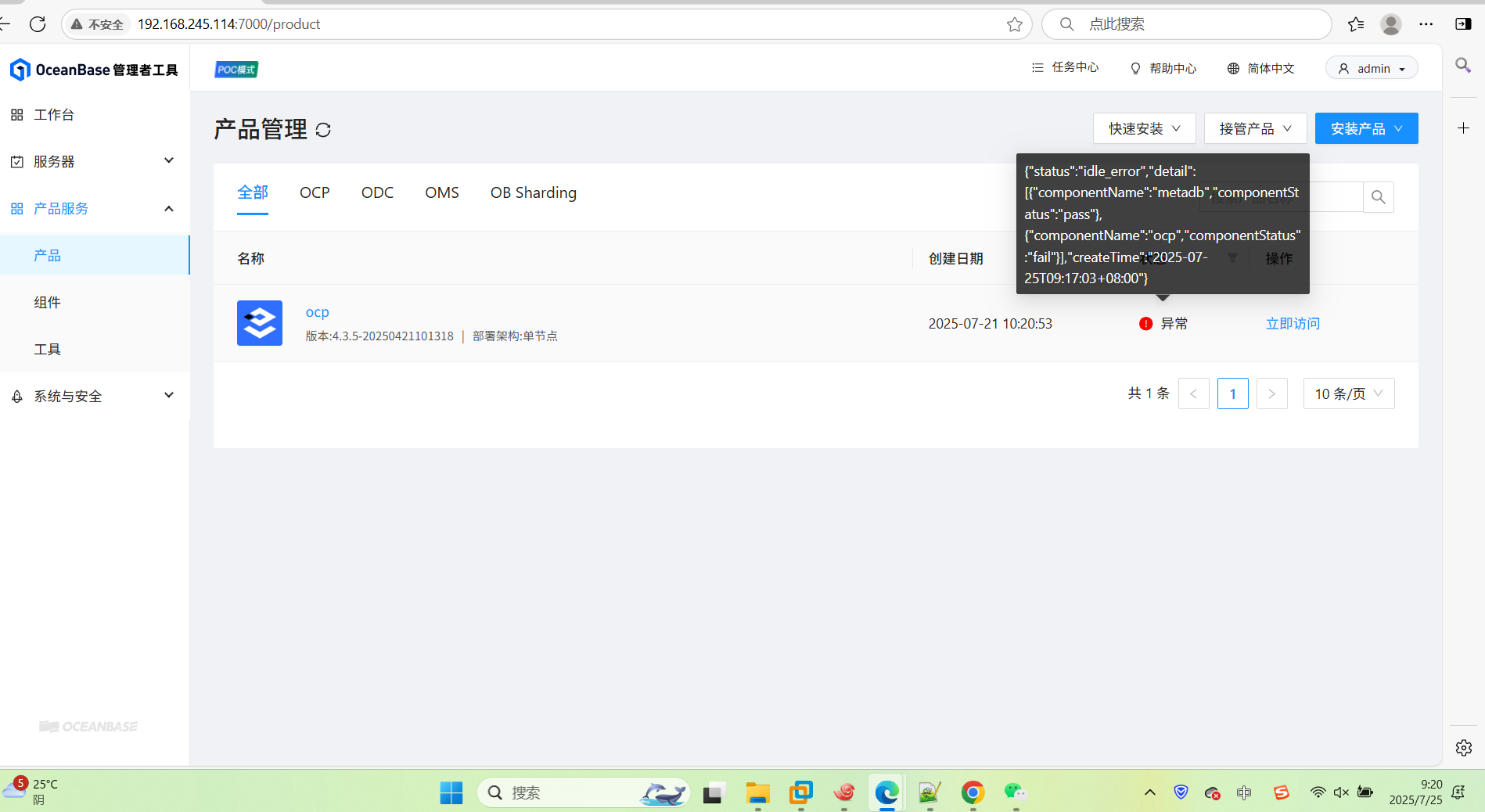Click the taskbar Wi-Fi icon
1485x812 pixels.
pos(1318,792)
